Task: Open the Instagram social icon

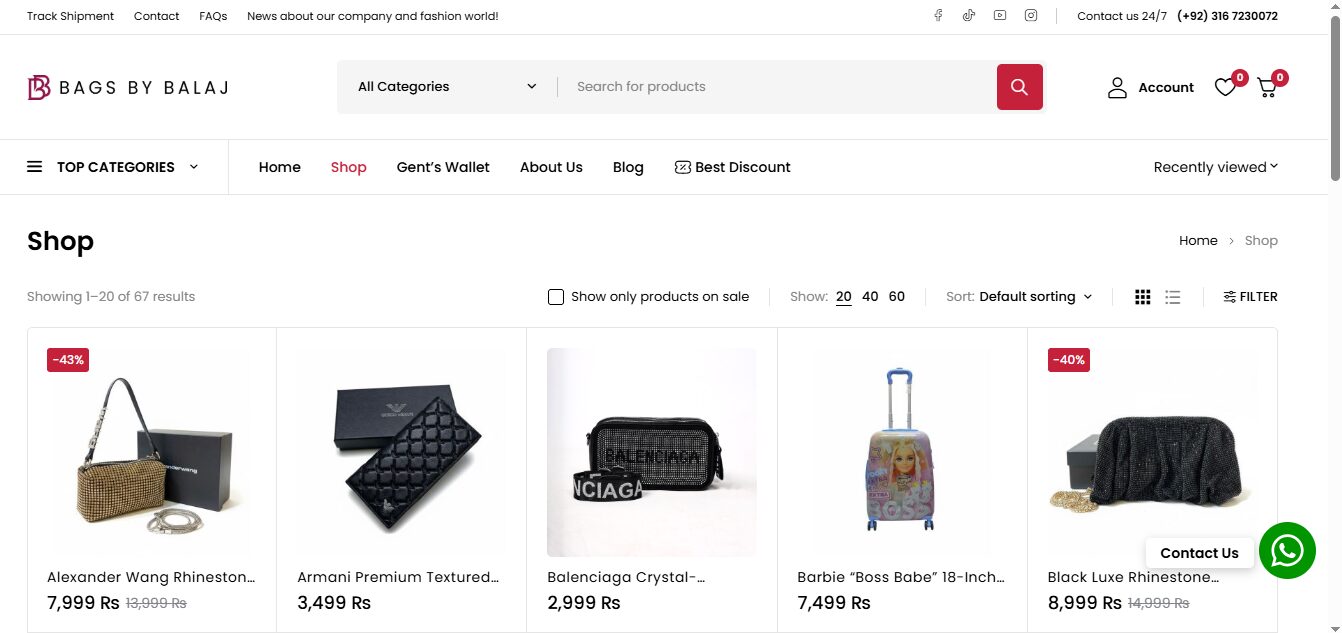Action: coord(1030,15)
